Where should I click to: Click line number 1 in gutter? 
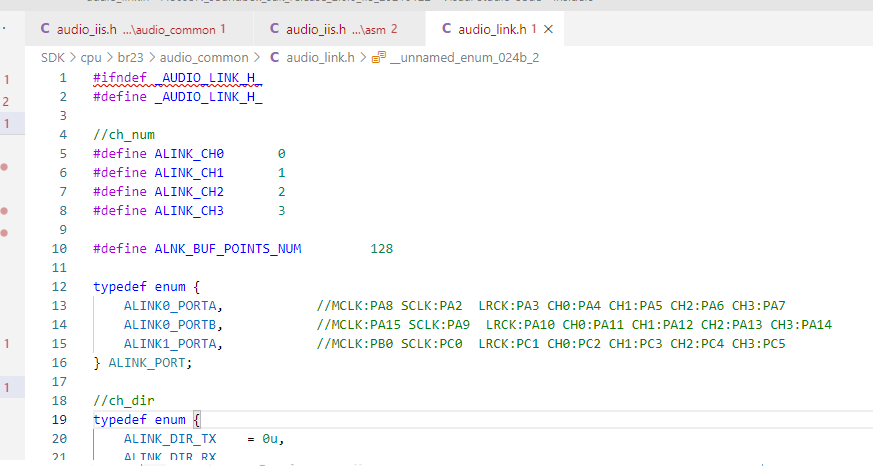[x=63, y=78]
